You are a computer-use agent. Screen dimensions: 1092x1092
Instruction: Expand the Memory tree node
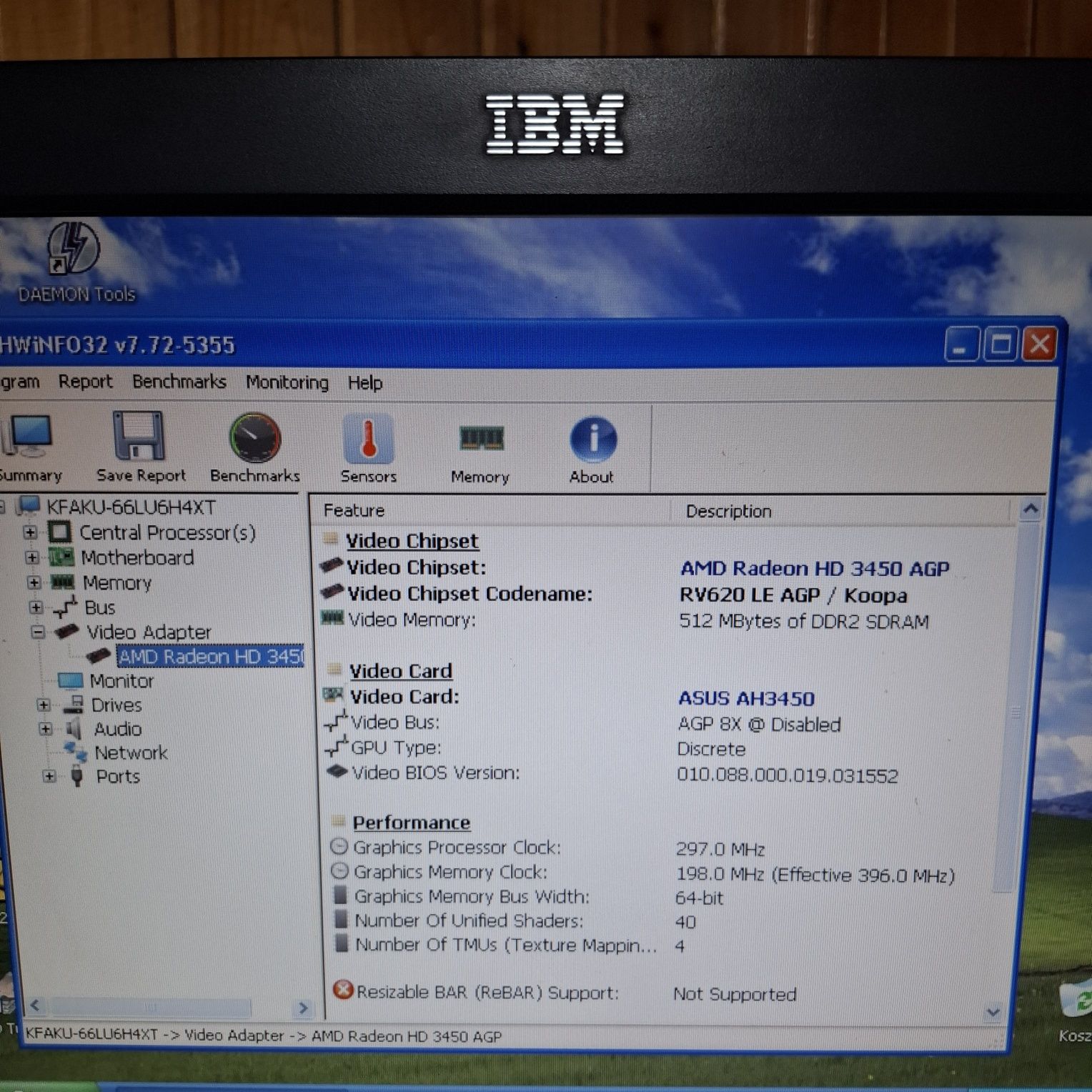click(34, 582)
